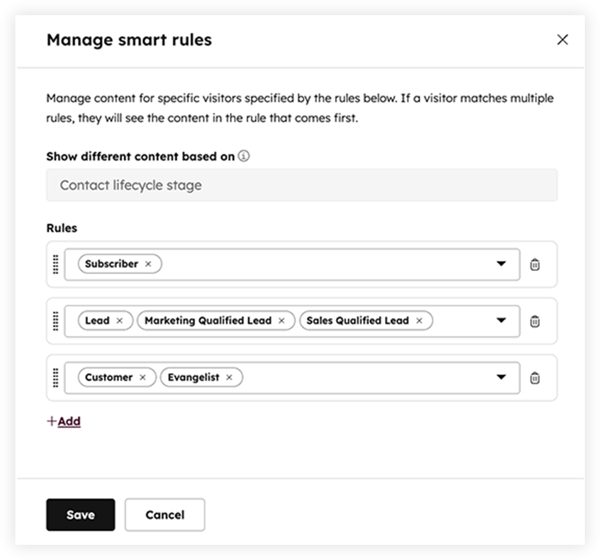Delete the rule containing Marketing Qualified Lead

coord(535,321)
